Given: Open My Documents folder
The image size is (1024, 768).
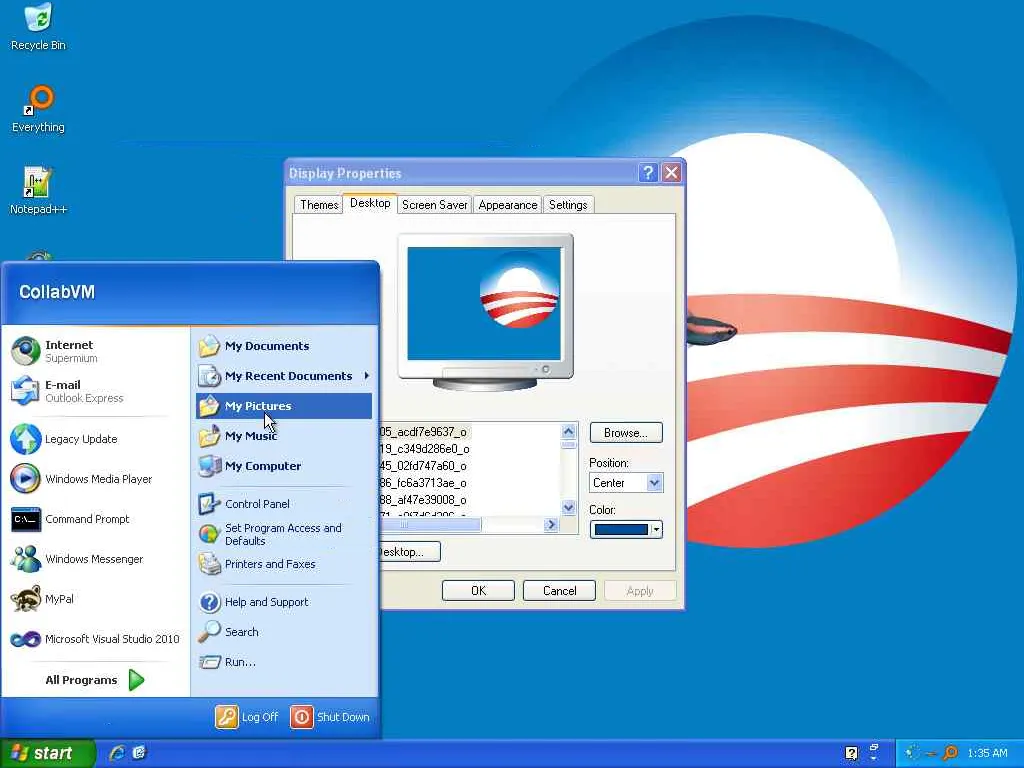Looking at the screenshot, I should click(284, 346).
